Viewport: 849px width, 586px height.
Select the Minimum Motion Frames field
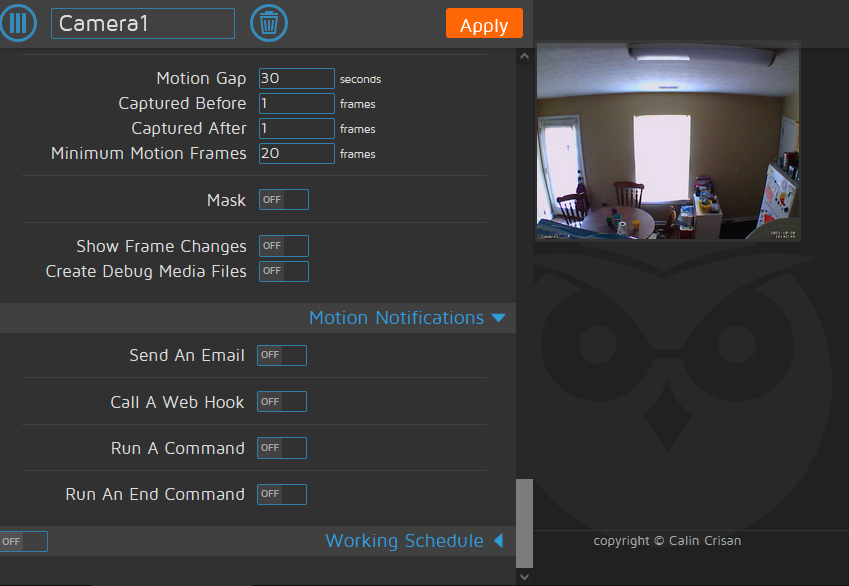click(x=296, y=153)
